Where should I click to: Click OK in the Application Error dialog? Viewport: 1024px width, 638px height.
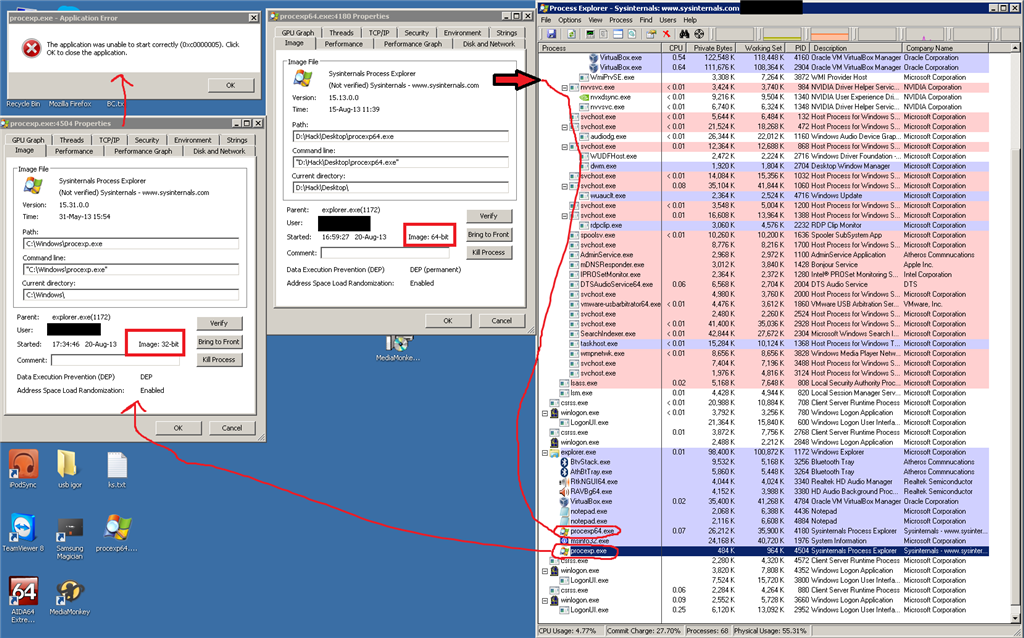click(x=231, y=86)
